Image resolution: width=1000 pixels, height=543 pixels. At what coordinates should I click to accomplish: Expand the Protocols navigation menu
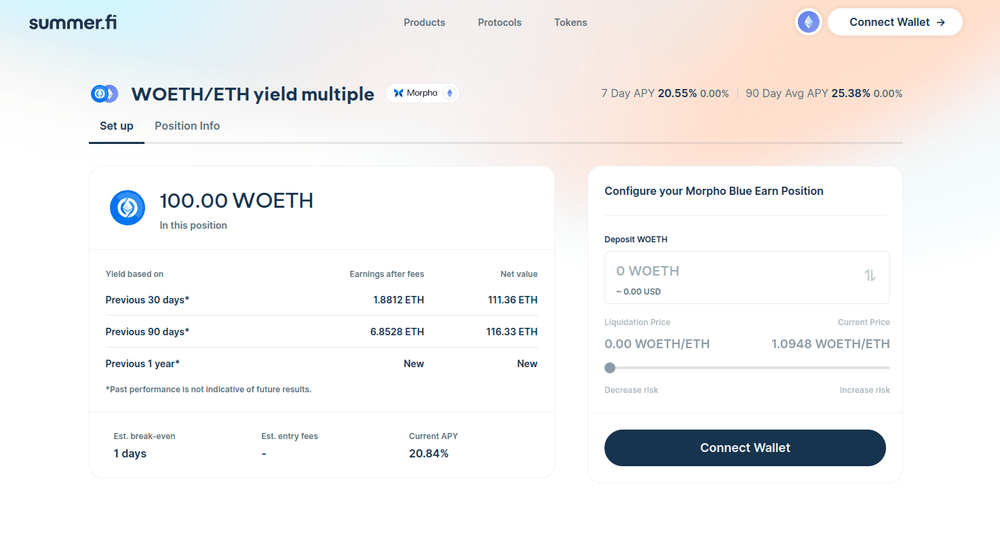click(499, 22)
